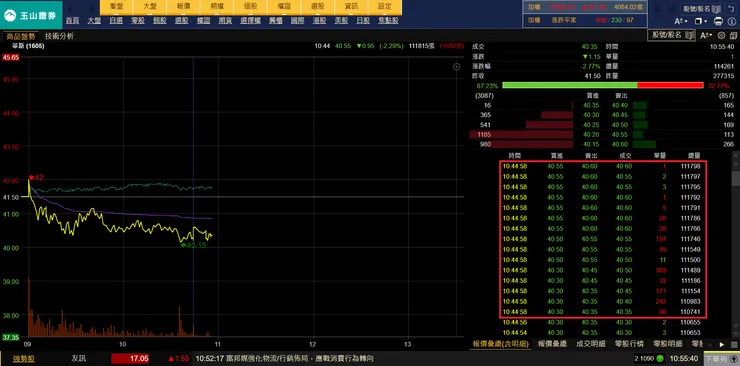
Task: Click the 美股 link
Action: (x=341, y=21)
